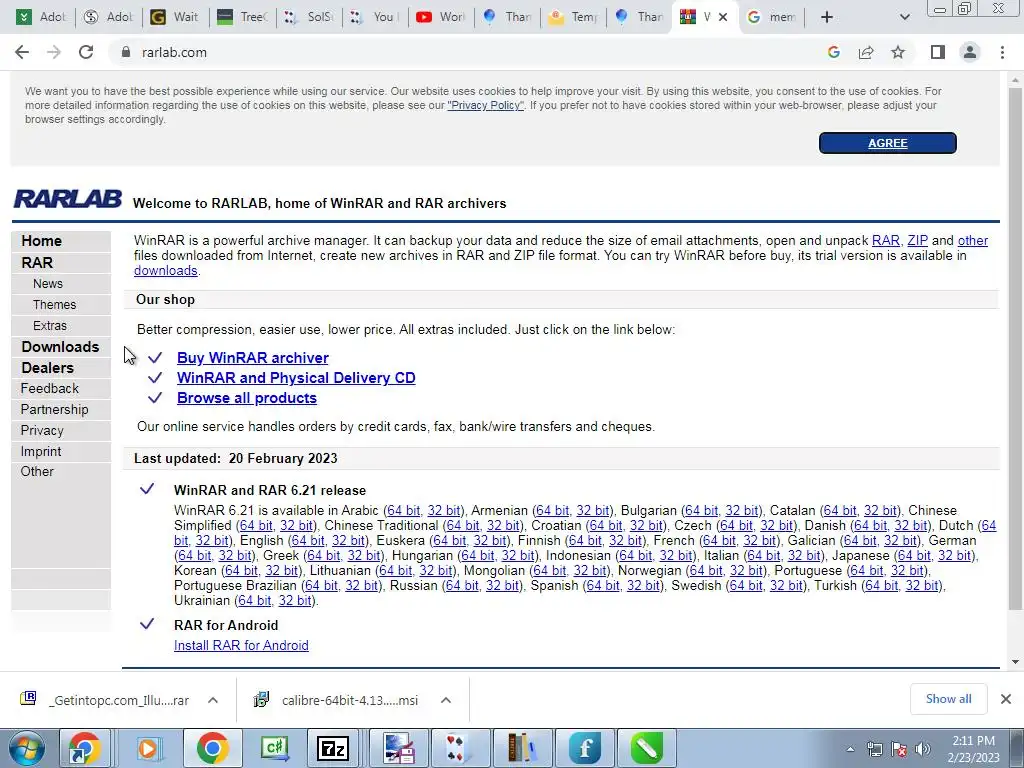Open the Chrome three-dot menu
Screen dimensions: 1024x768
tap(1002, 52)
